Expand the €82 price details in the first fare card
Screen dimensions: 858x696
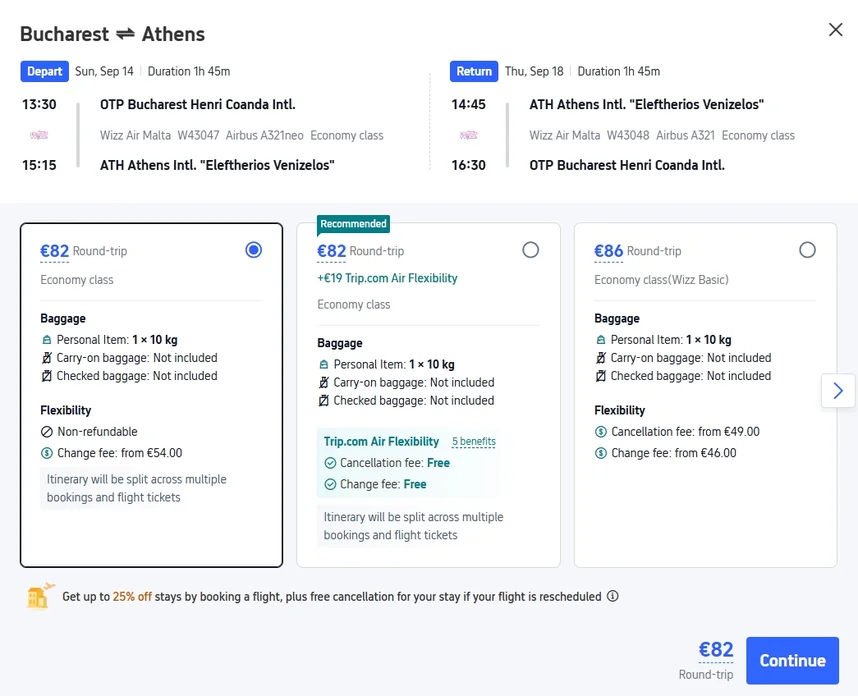(53, 252)
